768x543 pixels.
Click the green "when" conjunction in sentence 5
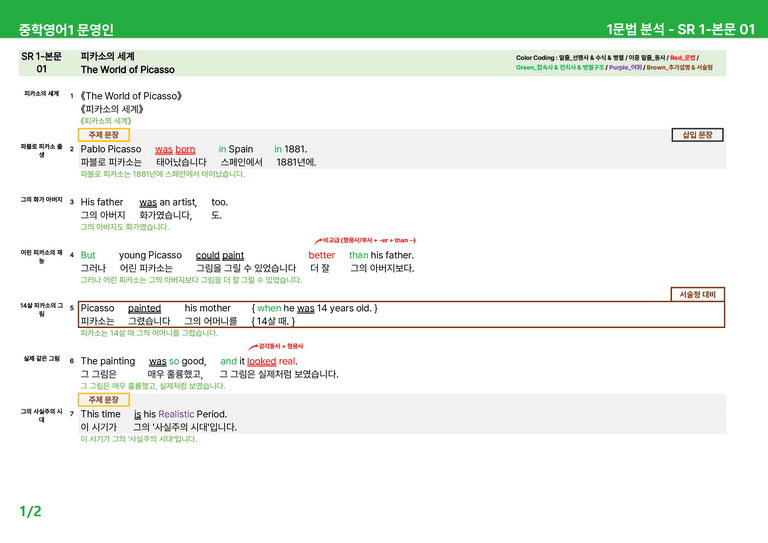click(269, 308)
